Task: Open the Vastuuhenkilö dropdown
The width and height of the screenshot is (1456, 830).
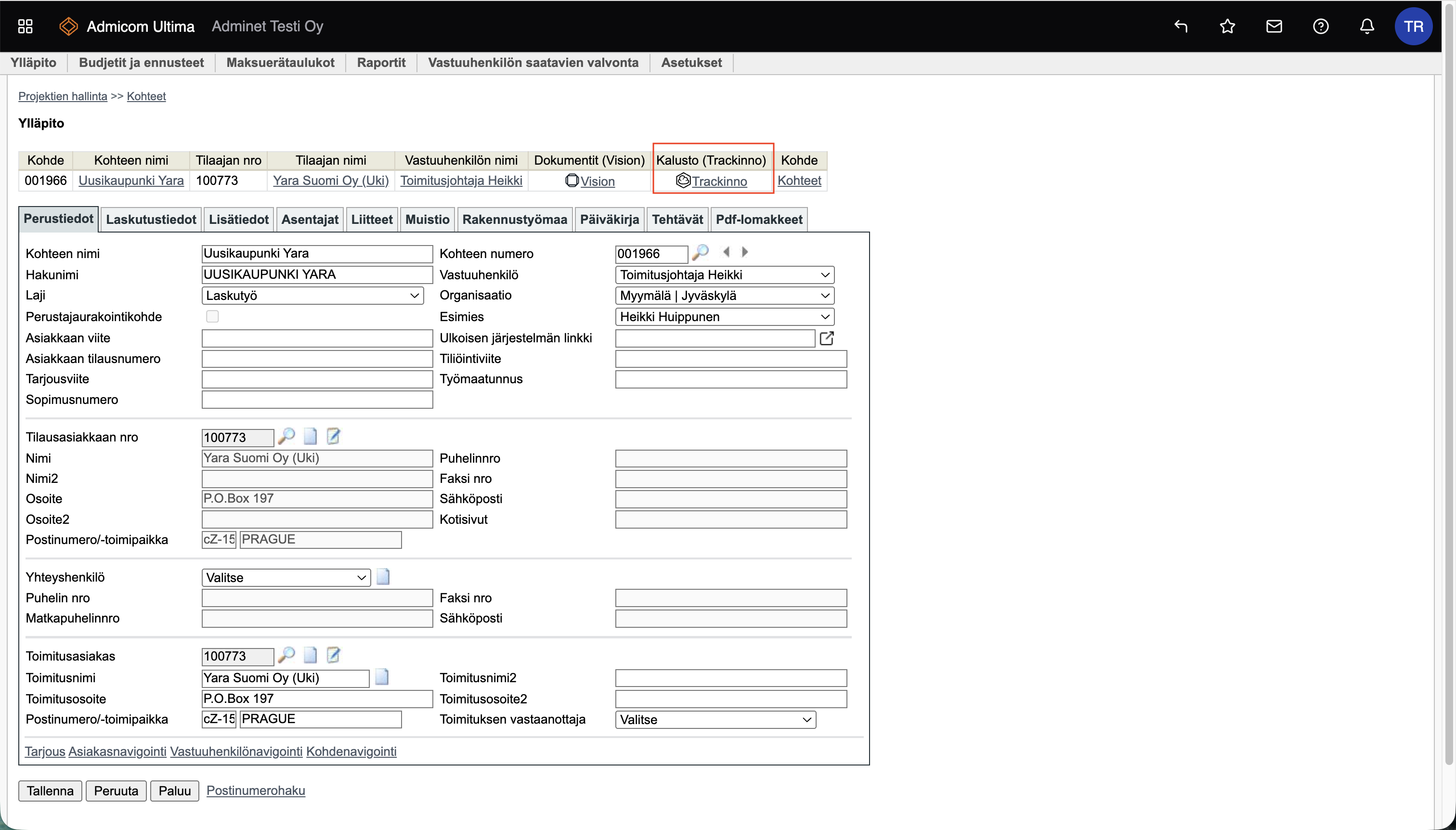Action: (x=724, y=275)
